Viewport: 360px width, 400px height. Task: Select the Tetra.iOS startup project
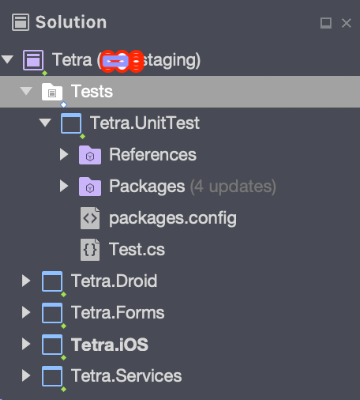click(x=110, y=344)
